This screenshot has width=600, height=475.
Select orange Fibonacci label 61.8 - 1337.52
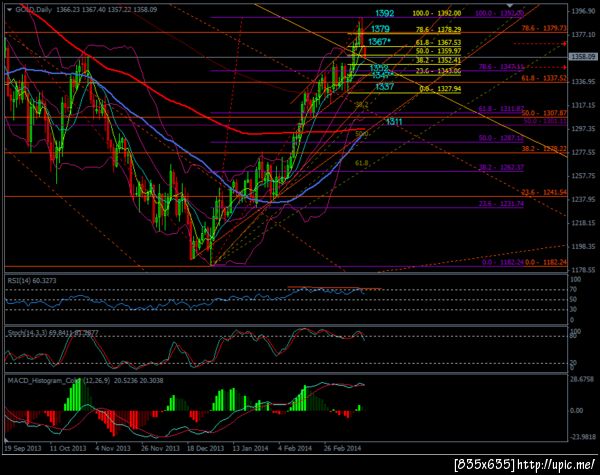pyautogui.click(x=544, y=78)
